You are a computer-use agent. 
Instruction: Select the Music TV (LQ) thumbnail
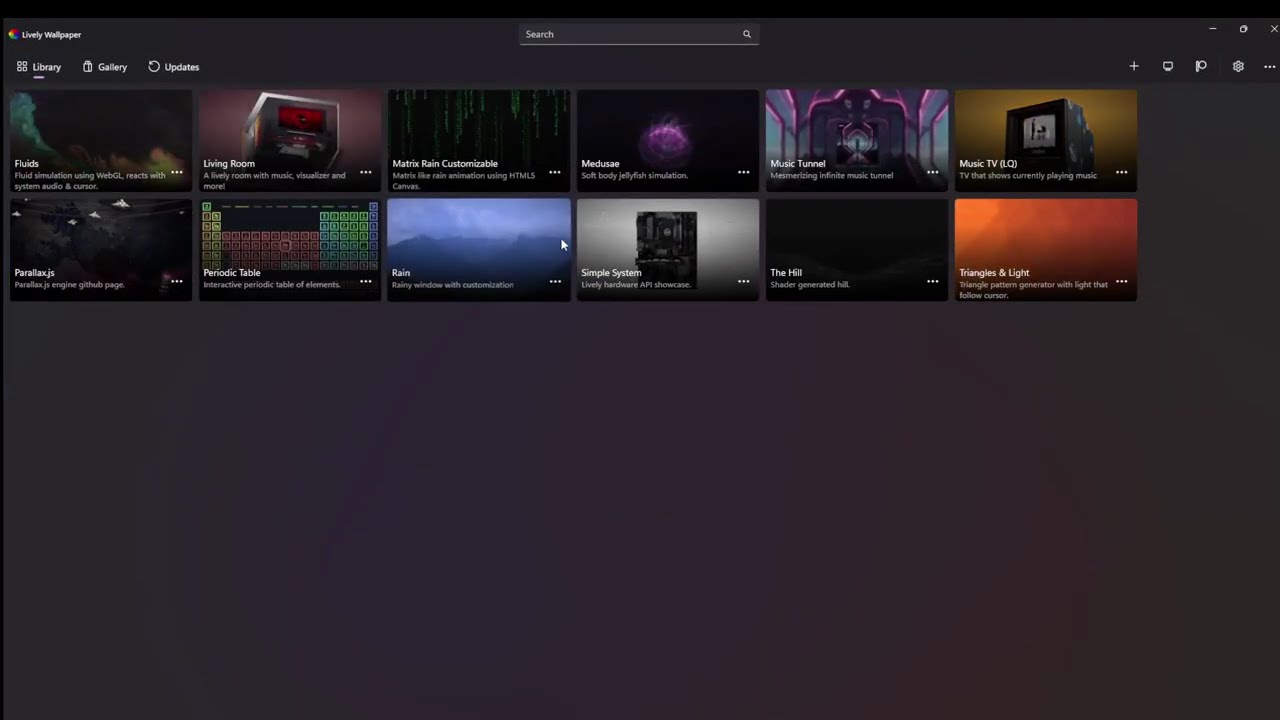[1046, 140]
